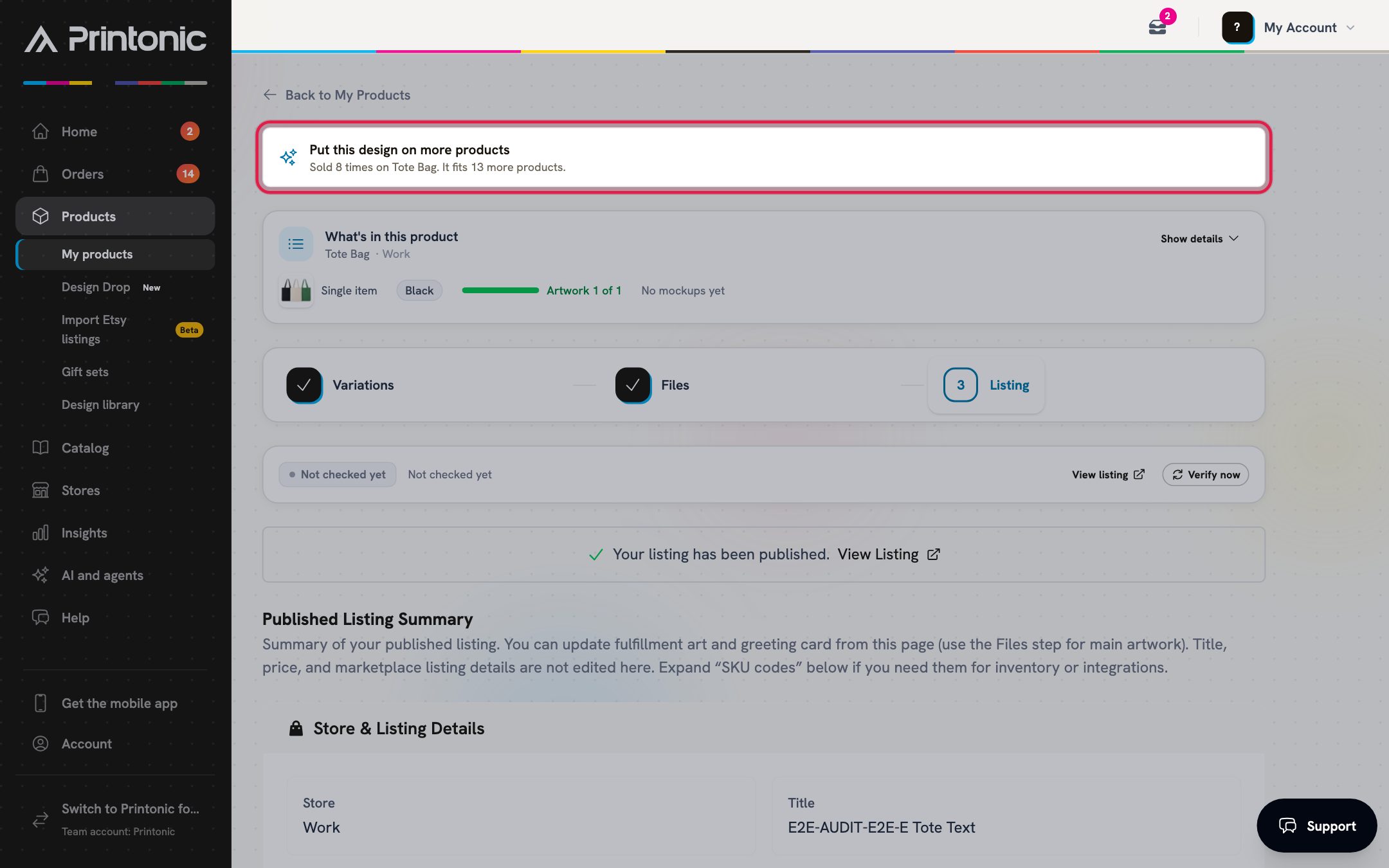The image size is (1389, 868).
Task: Select the Files step
Action: coord(652,385)
